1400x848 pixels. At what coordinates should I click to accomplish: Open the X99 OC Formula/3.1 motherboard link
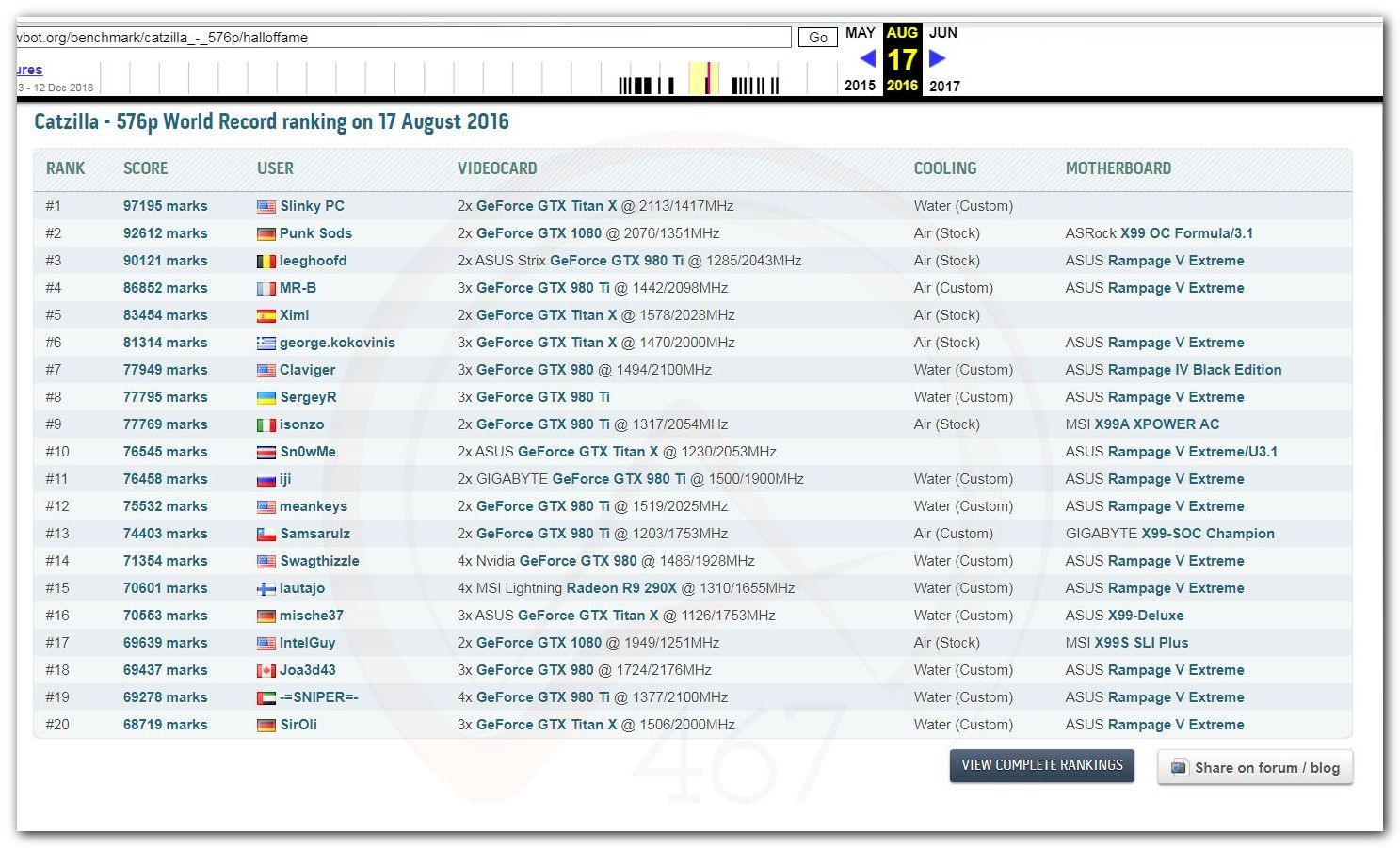pyautogui.click(x=1186, y=233)
